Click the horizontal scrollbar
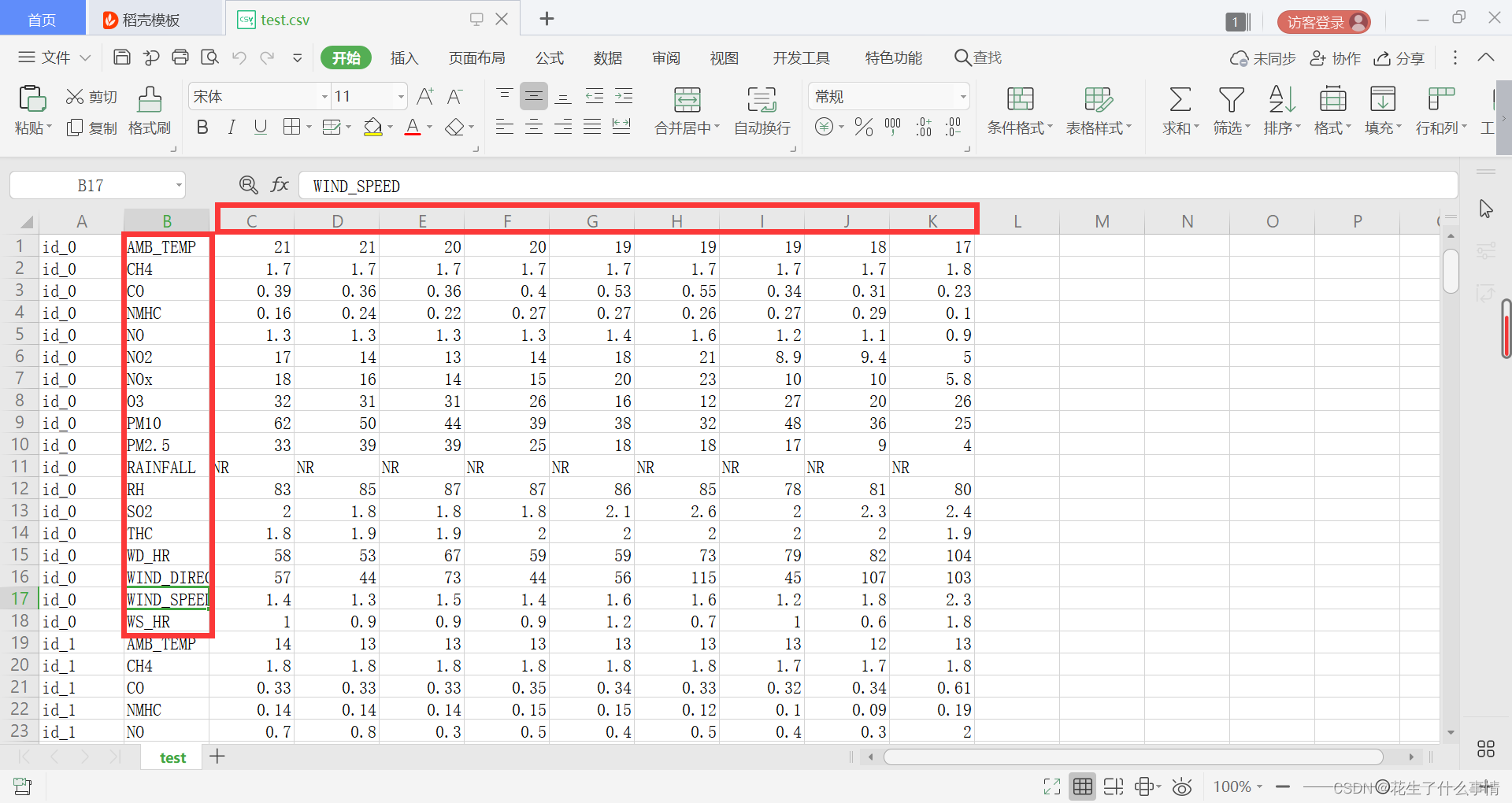This screenshot has height=803, width=1512. click(x=1133, y=757)
